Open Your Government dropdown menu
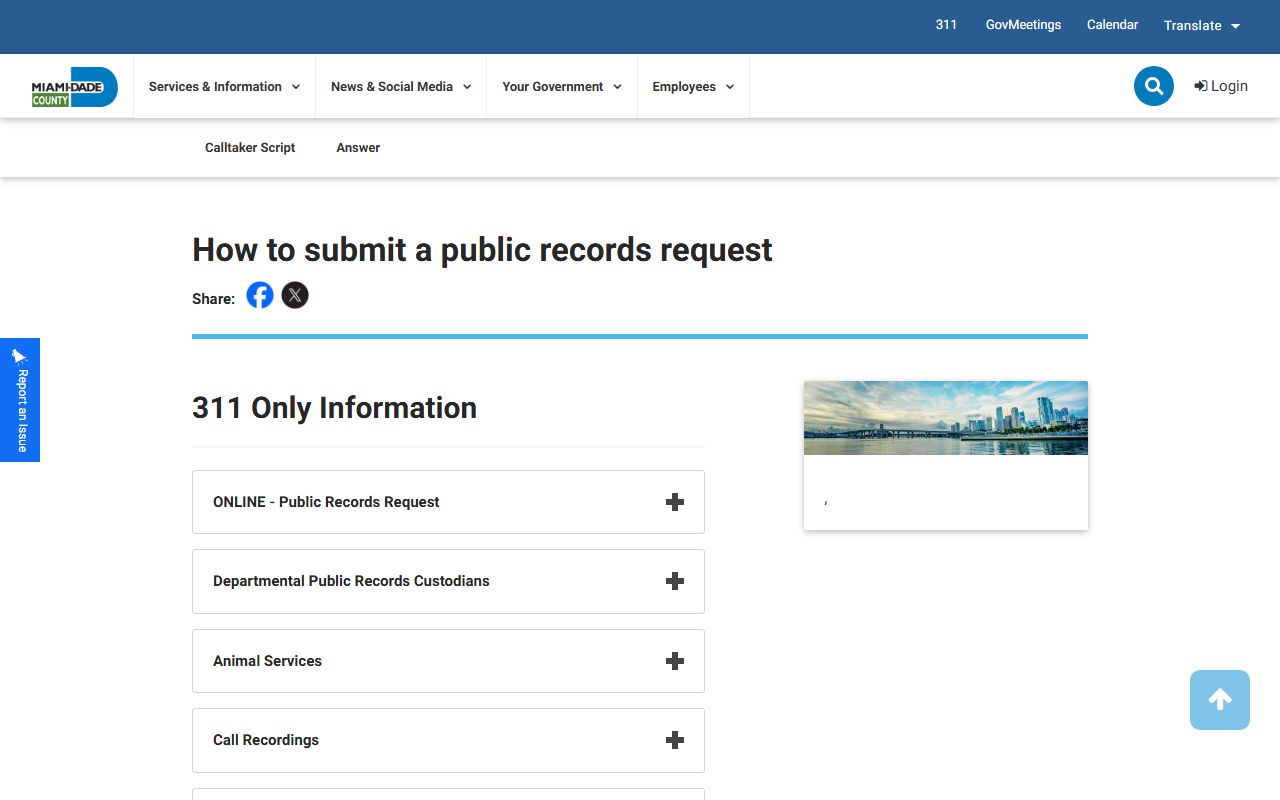This screenshot has width=1280, height=800. pyautogui.click(x=562, y=87)
